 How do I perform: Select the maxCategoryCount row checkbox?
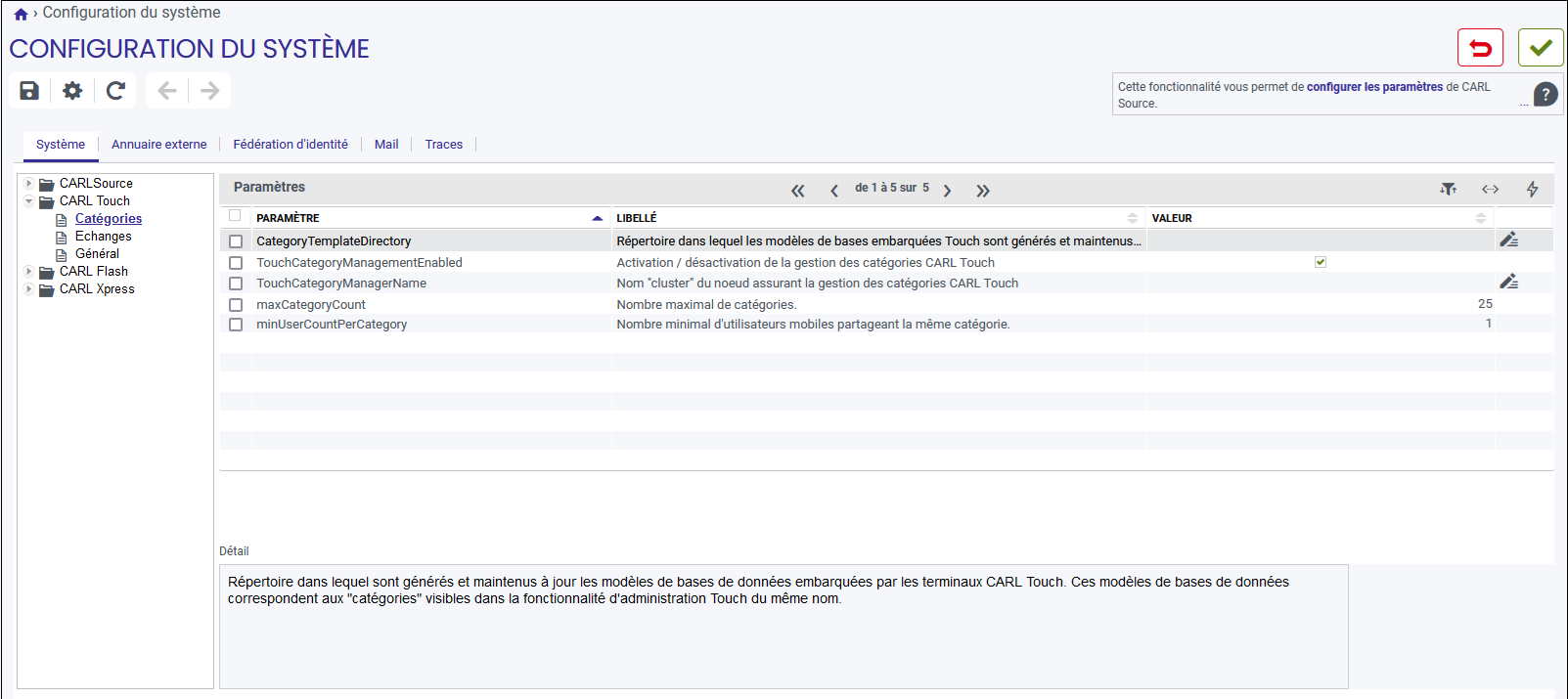coord(236,305)
